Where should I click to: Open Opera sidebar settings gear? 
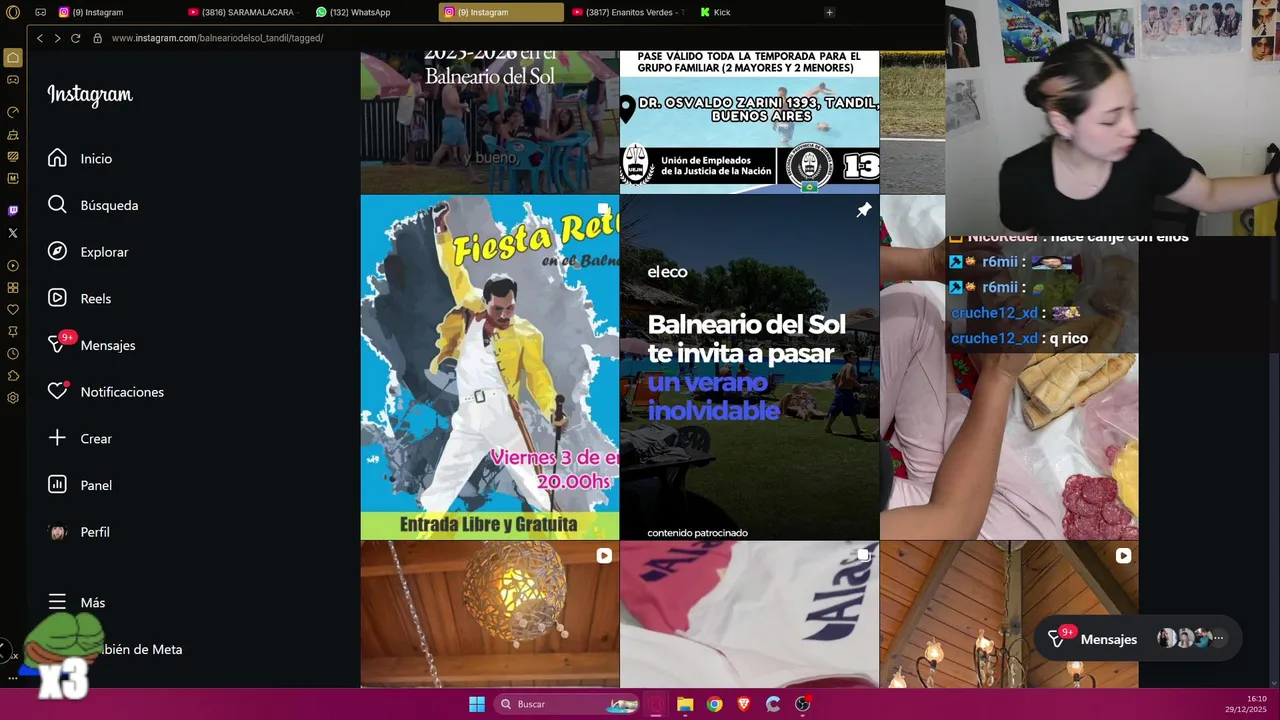coord(13,398)
